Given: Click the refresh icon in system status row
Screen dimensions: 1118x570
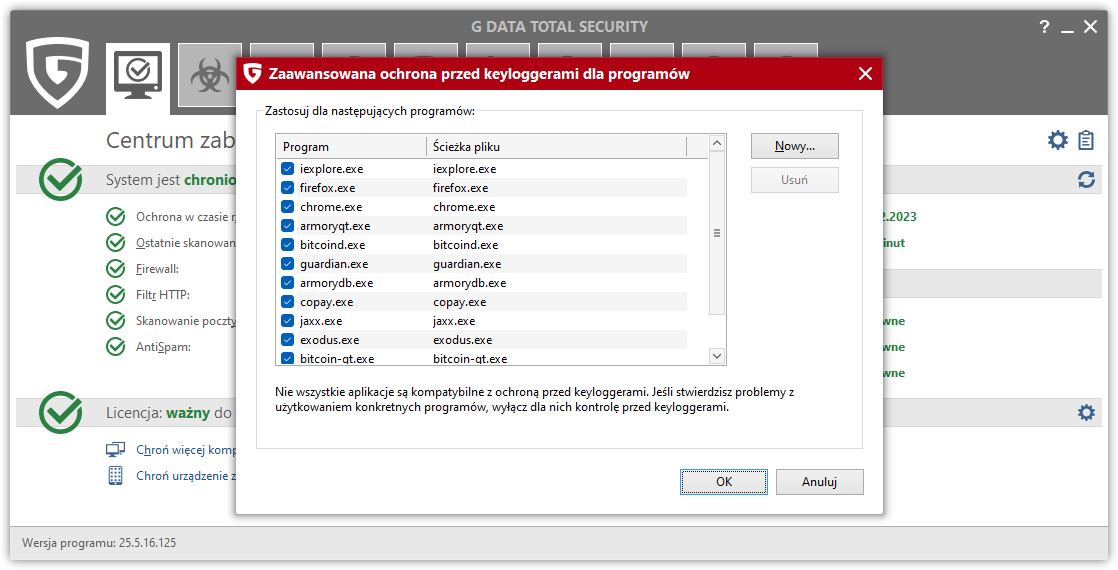Looking at the screenshot, I should [1086, 180].
